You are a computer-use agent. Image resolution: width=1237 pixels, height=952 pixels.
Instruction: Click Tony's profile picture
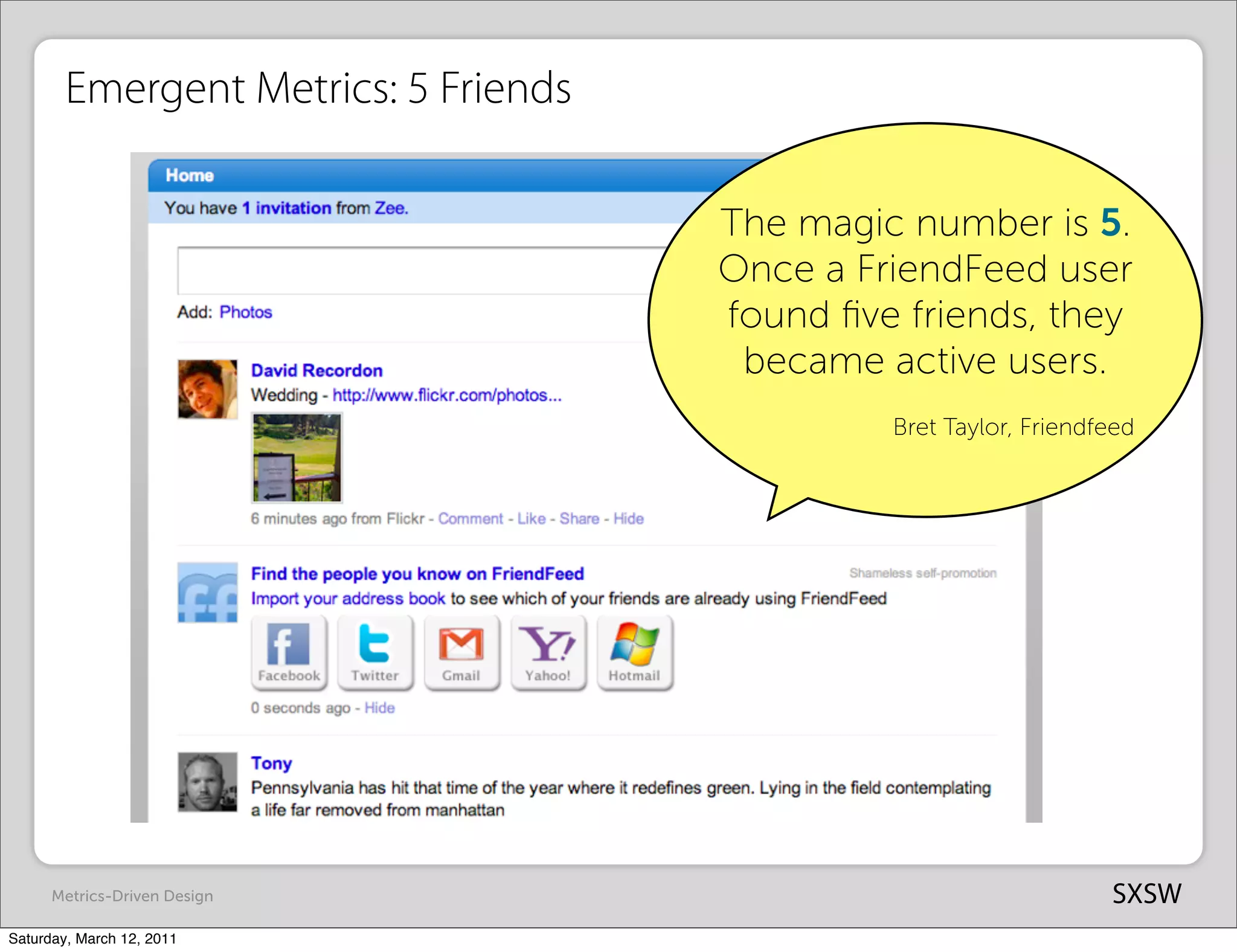pyautogui.click(x=207, y=782)
